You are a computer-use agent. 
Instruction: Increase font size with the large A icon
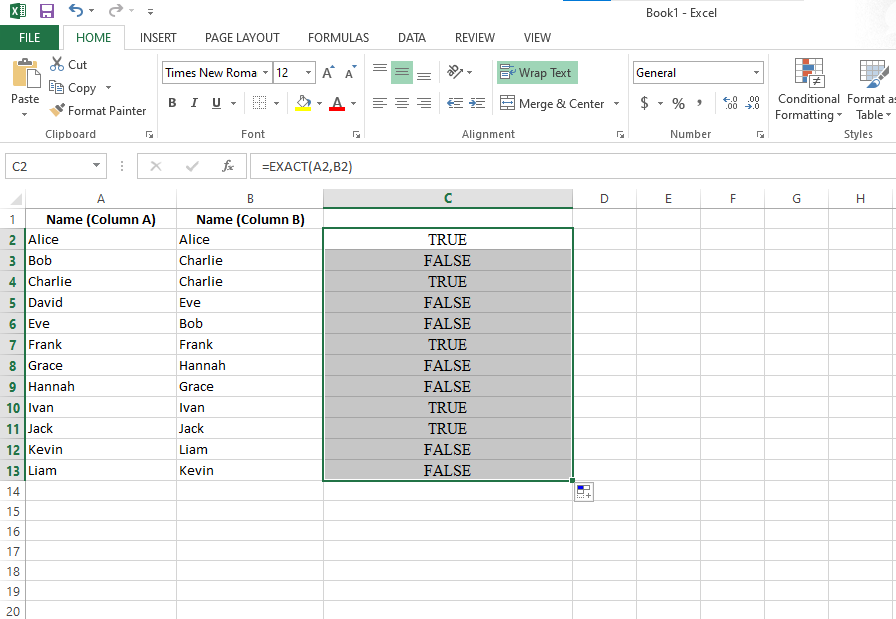tap(328, 73)
